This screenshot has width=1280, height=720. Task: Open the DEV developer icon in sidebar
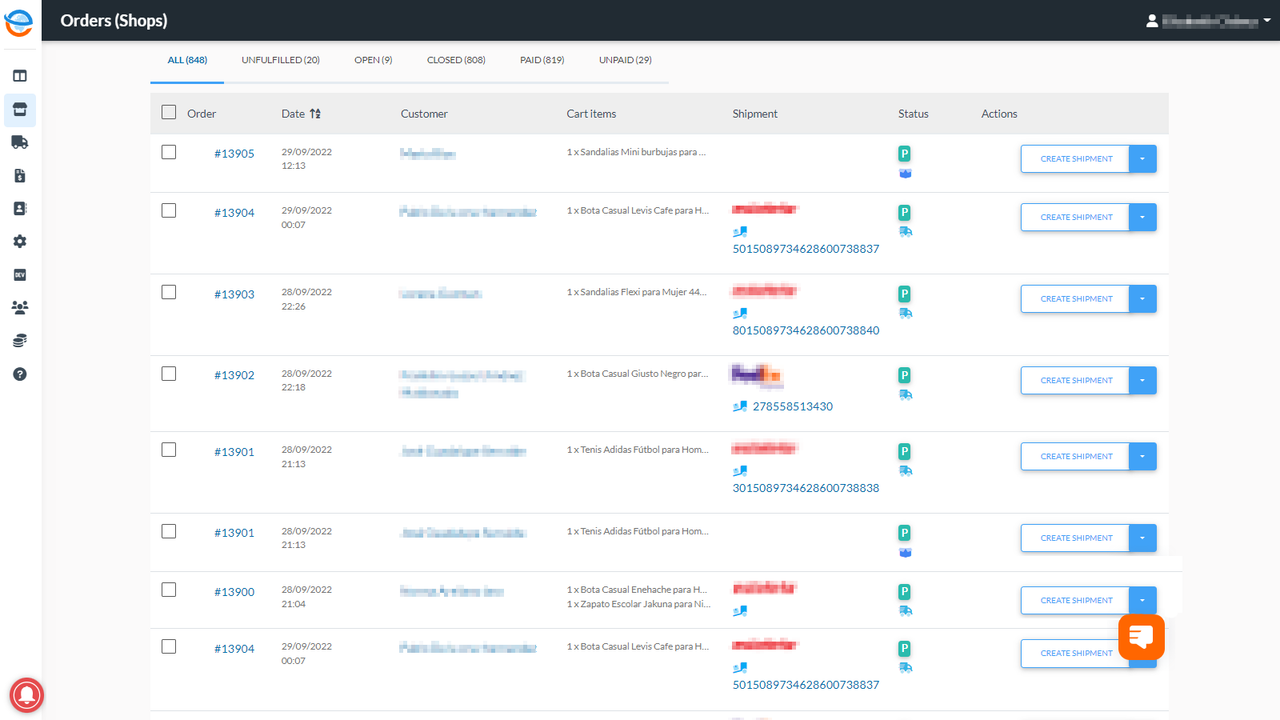[20, 274]
